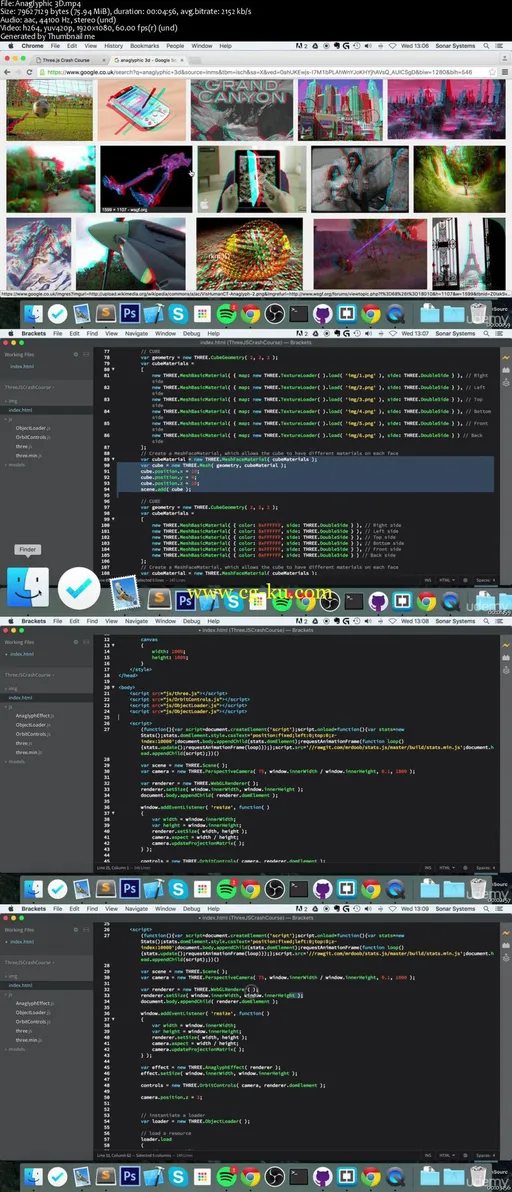Collapse code fold arrow at line 99 in the 13:07 frame
This screenshot has width=512, height=1192.
tap(114, 518)
